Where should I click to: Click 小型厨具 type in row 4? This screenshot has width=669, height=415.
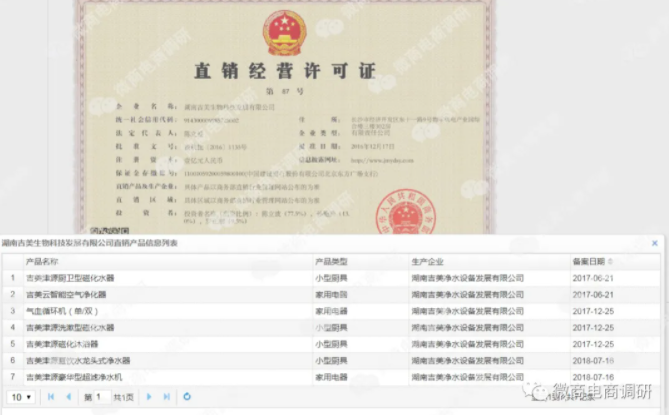click(x=331, y=328)
